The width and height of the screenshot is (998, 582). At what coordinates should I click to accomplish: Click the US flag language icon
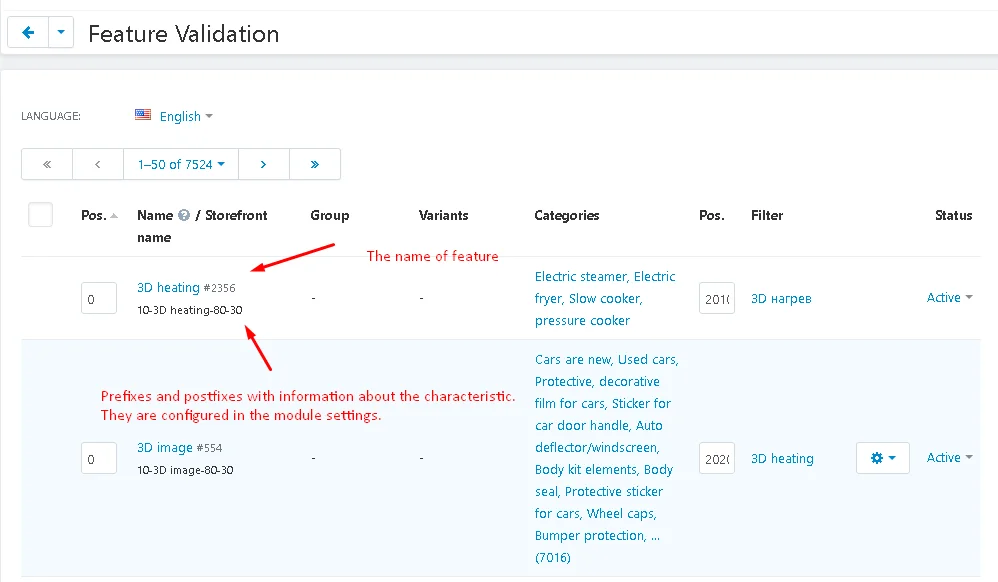pos(143,115)
